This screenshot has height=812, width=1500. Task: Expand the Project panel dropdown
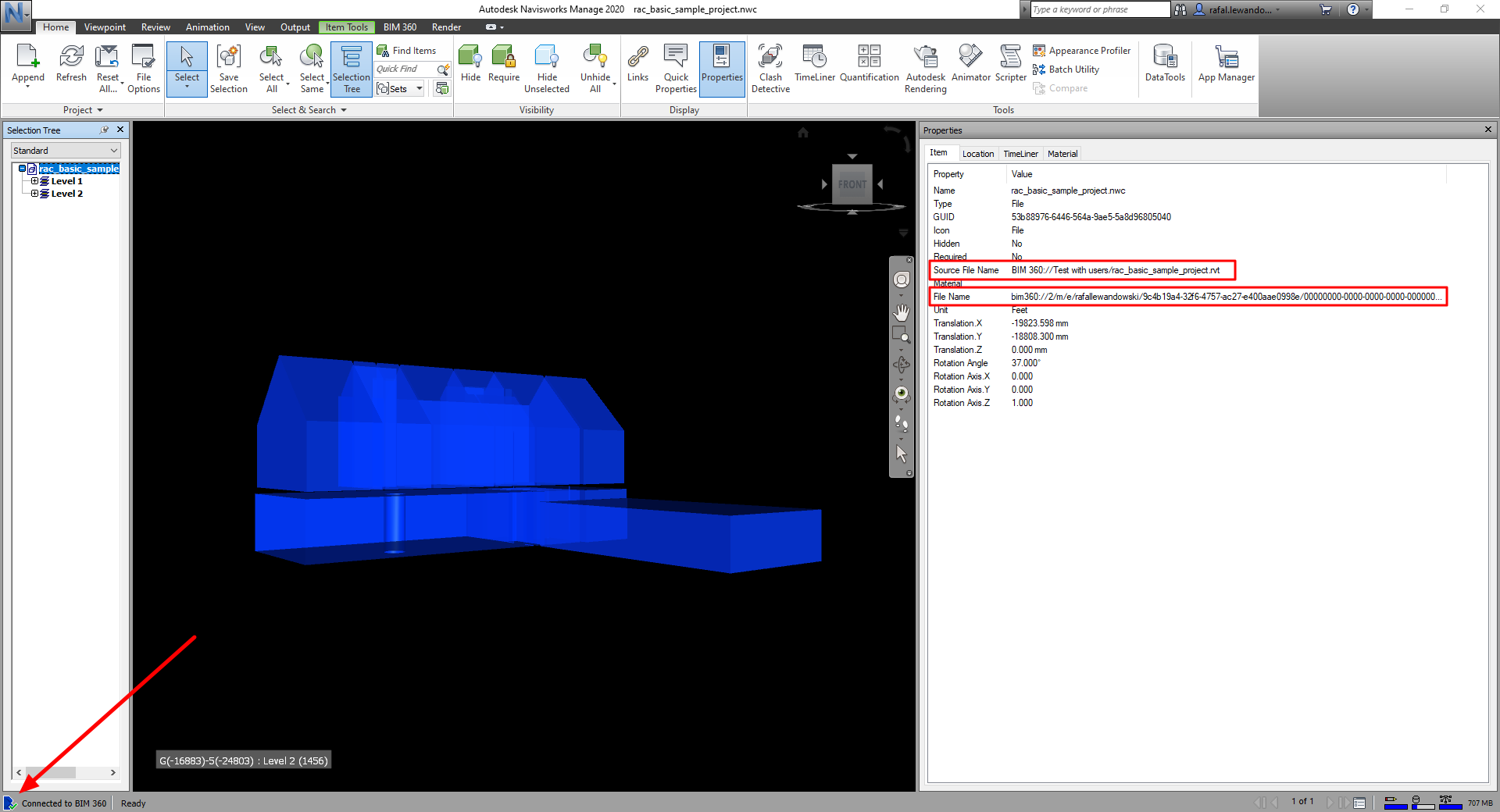coord(83,110)
